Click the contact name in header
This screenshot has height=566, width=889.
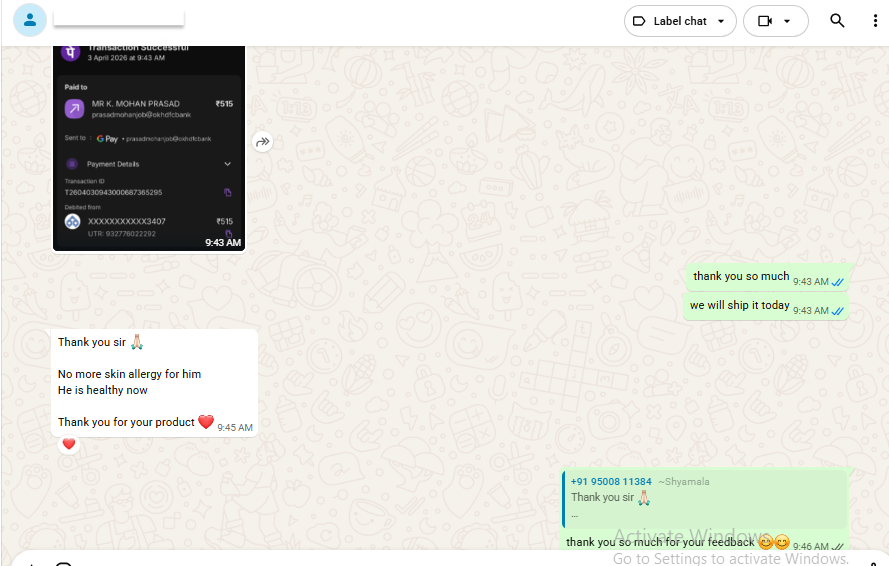click(x=118, y=19)
